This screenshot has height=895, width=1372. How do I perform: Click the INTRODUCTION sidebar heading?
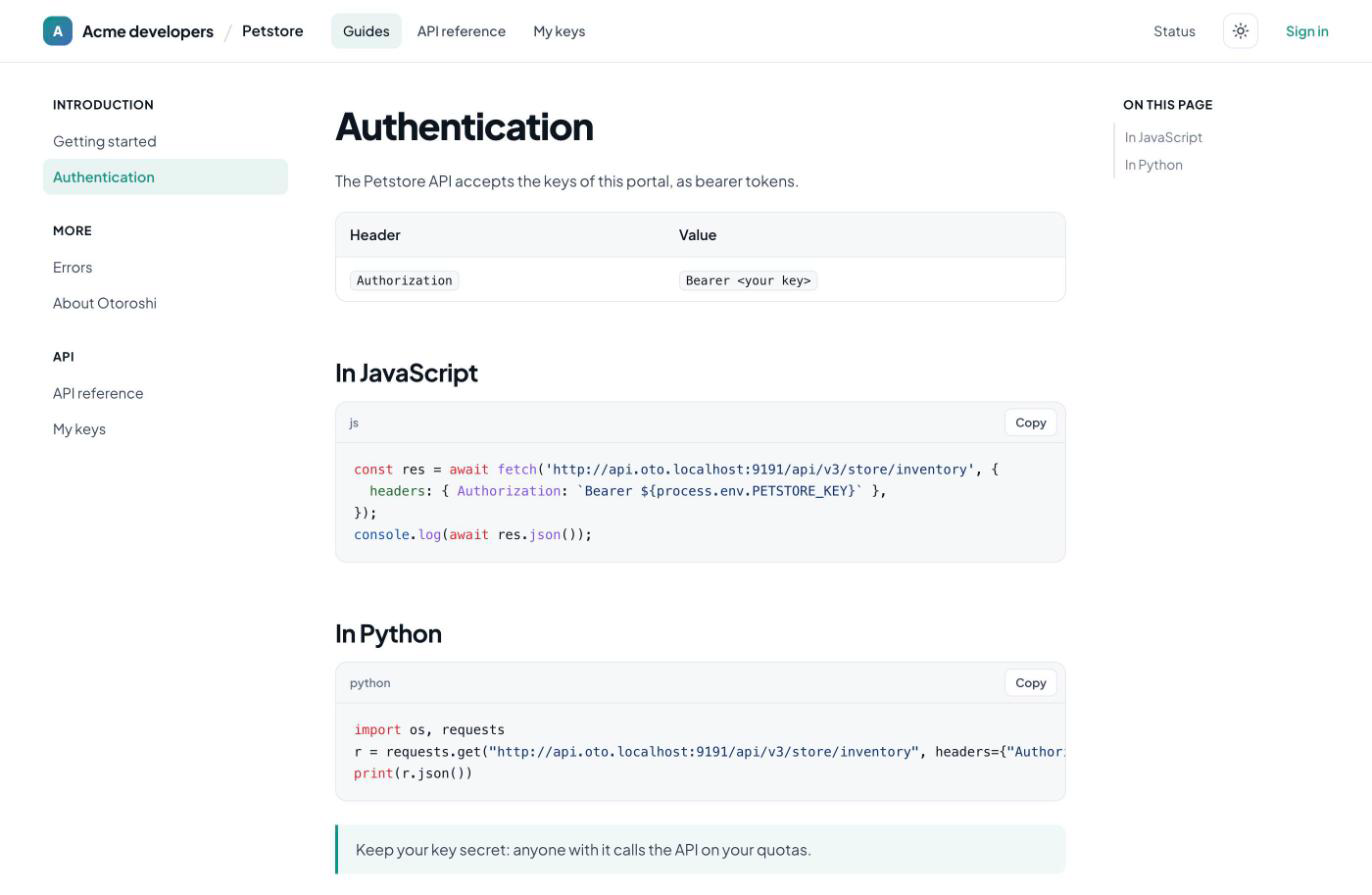[103, 105]
